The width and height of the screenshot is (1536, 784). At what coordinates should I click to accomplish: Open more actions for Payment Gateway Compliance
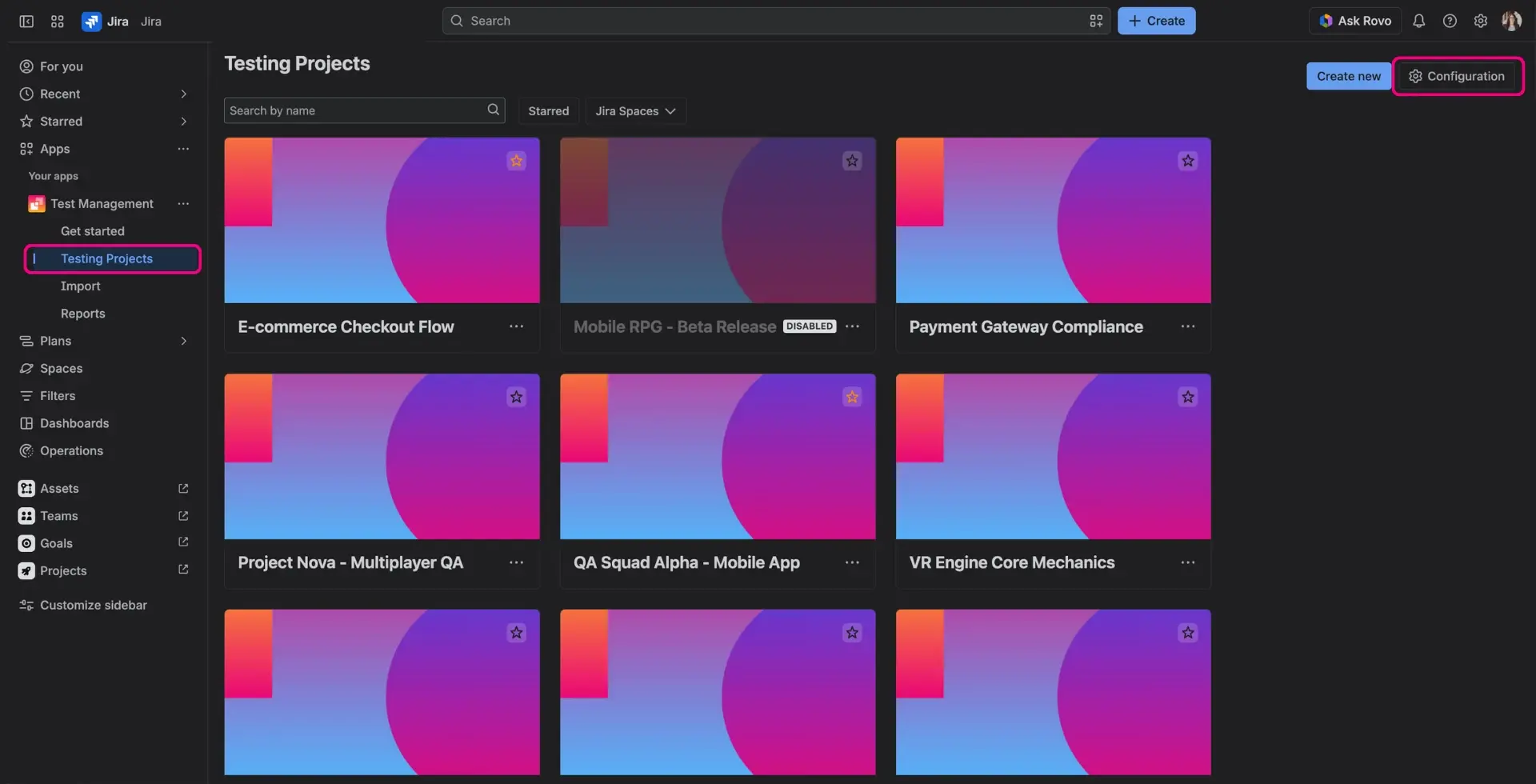[1188, 326]
